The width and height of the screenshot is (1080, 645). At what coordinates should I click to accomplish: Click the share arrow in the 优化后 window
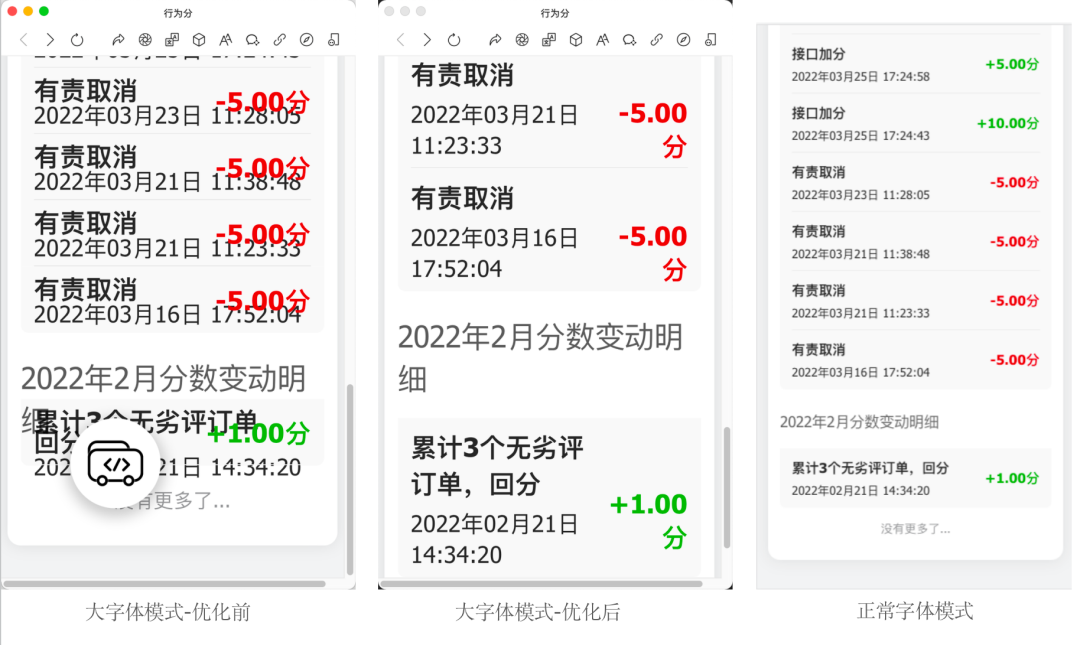(495, 40)
